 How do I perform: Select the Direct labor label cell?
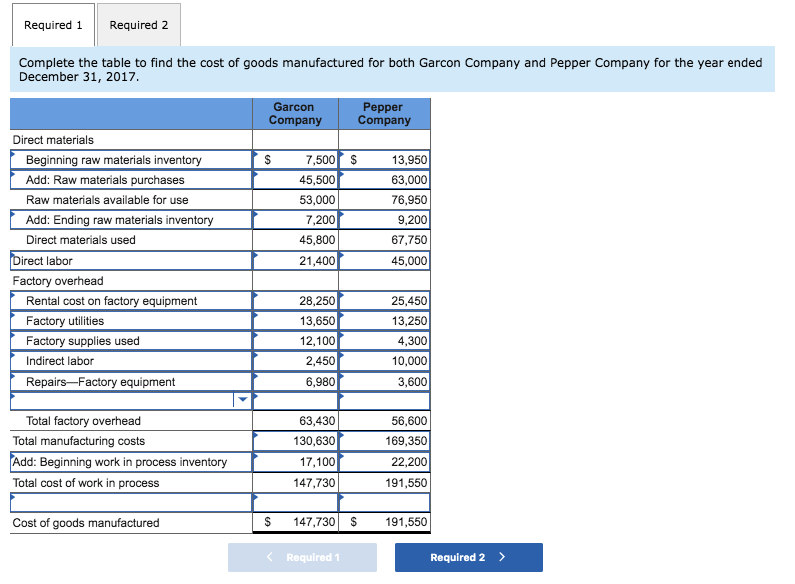coord(131,261)
